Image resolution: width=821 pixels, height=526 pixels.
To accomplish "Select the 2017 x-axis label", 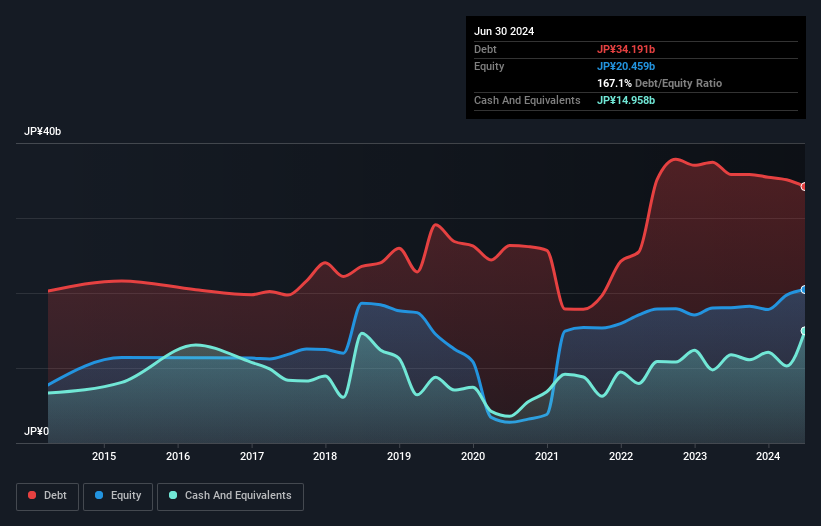I will (252, 456).
